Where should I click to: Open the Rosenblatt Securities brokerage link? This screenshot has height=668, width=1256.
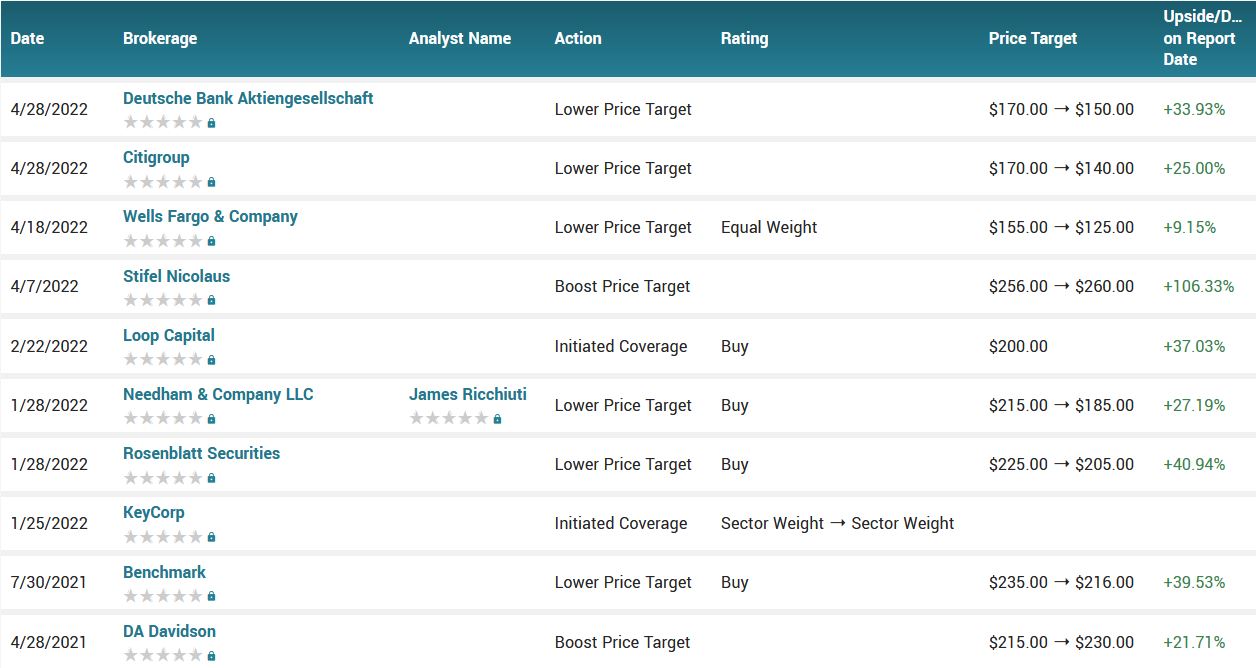[201, 453]
